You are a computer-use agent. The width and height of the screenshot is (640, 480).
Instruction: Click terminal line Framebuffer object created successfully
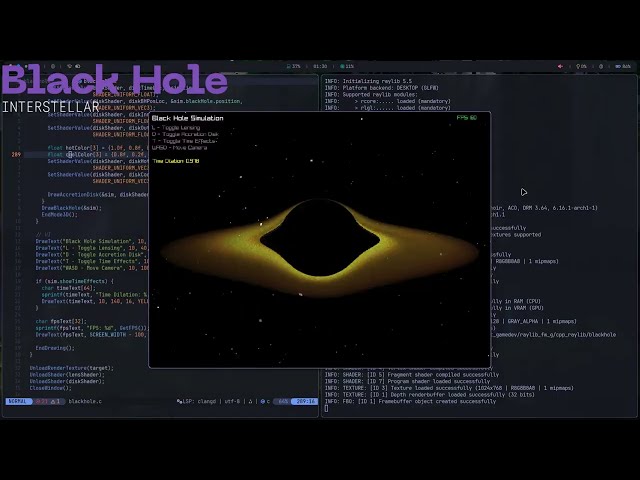[x=410, y=401]
